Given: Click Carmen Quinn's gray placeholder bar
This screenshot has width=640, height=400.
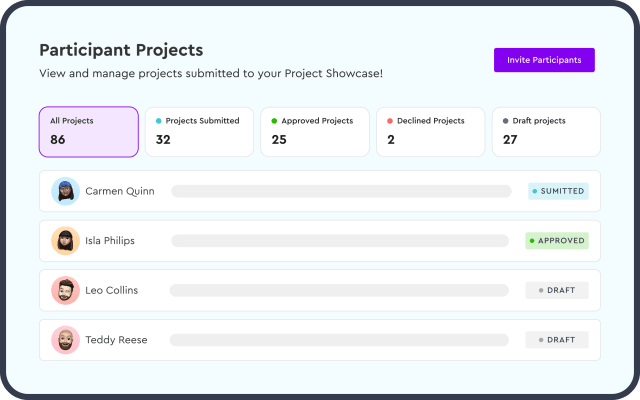Looking at the screenshot, I should coord(340,191).
